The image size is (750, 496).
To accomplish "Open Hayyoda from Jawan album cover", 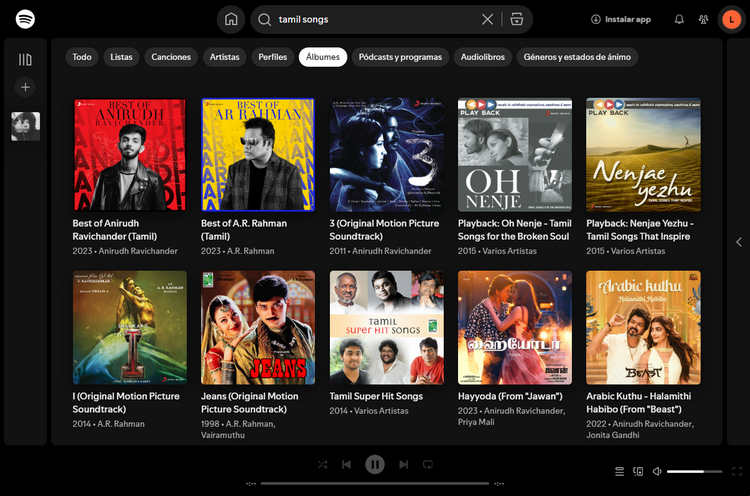I will pyautogui.click(x=515, y=328).
